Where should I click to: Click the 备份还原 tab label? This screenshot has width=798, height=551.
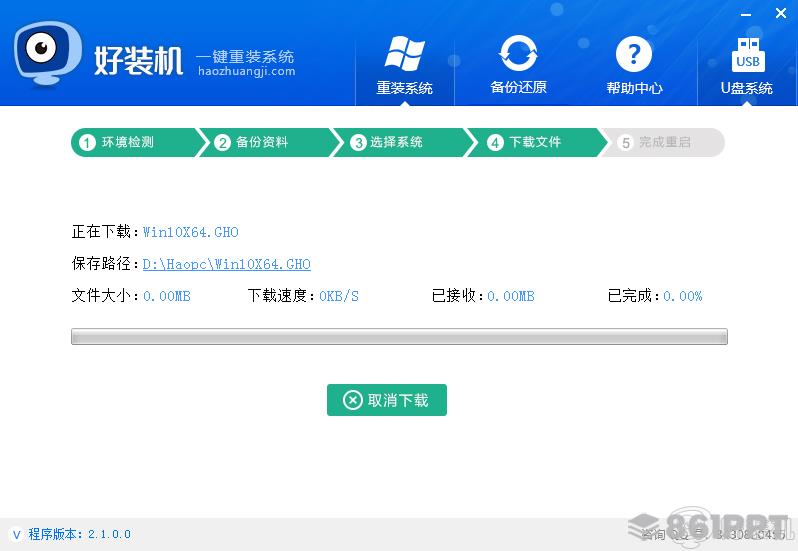518,88
